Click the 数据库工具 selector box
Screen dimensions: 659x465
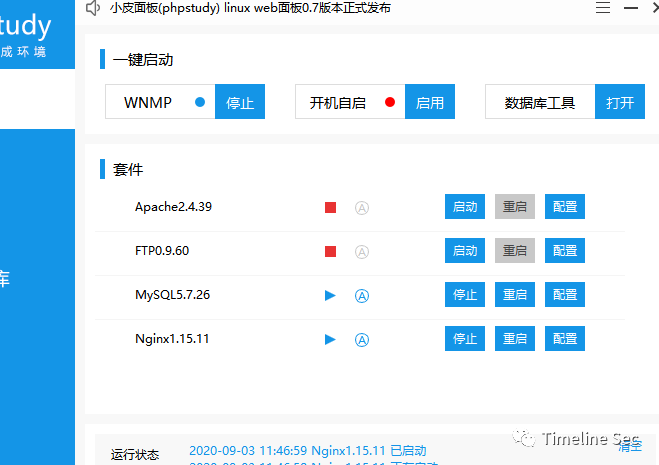pyautogui.click(x=540, y=101)
